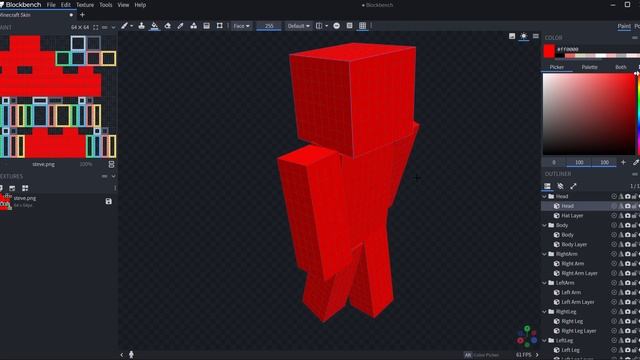
Task: Open the Face fill mode dropdown
Action: 241,26
